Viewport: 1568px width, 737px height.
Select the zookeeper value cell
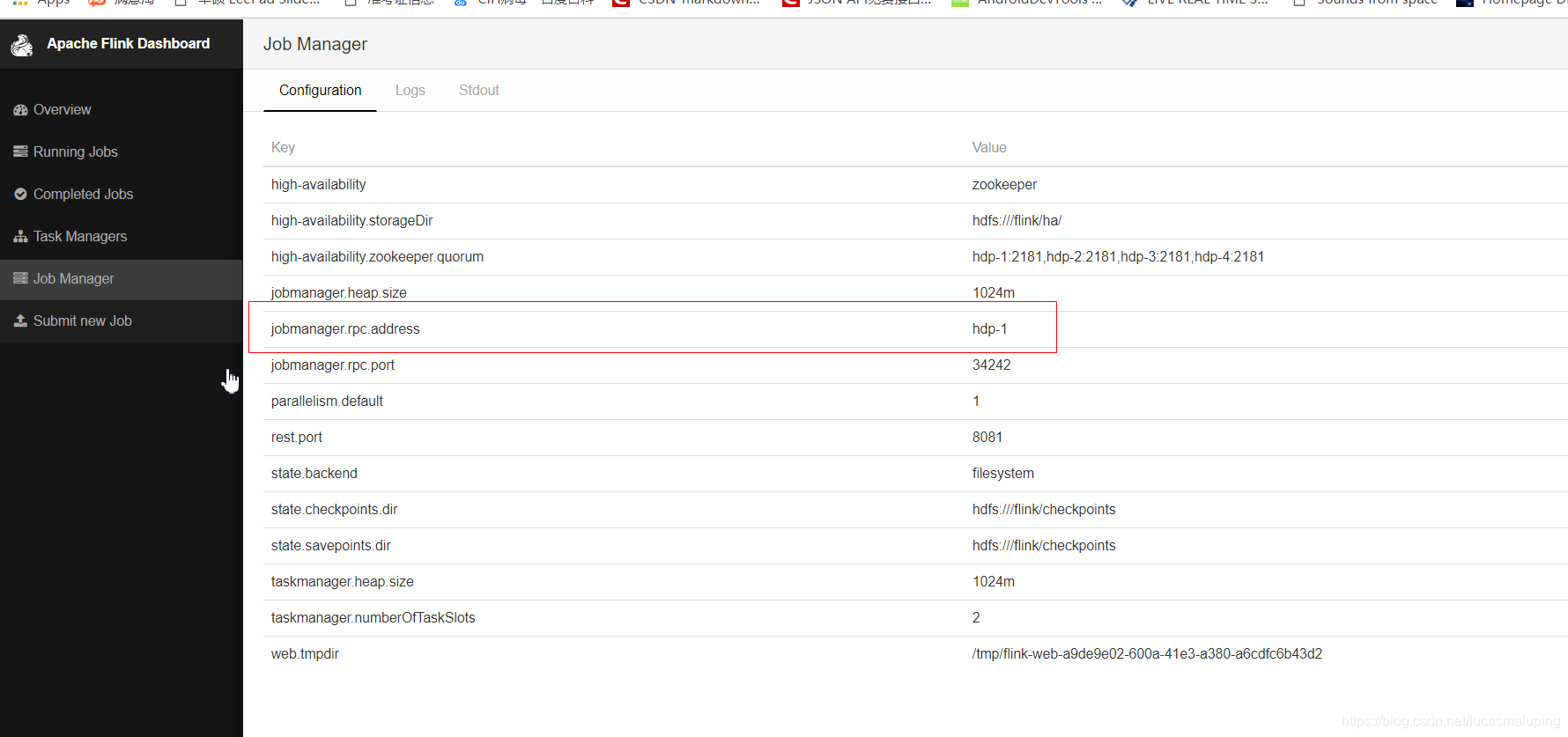[x=1004, y=184]
